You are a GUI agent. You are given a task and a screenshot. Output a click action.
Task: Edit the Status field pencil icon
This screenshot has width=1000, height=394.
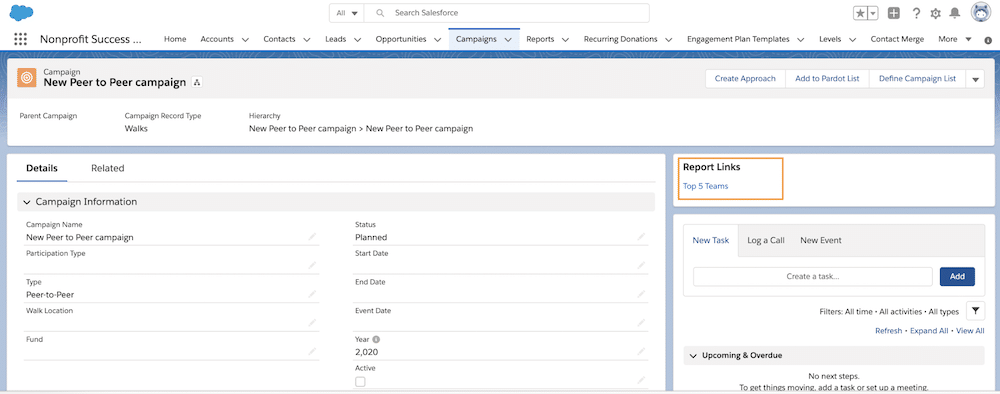tap(641, 237)
